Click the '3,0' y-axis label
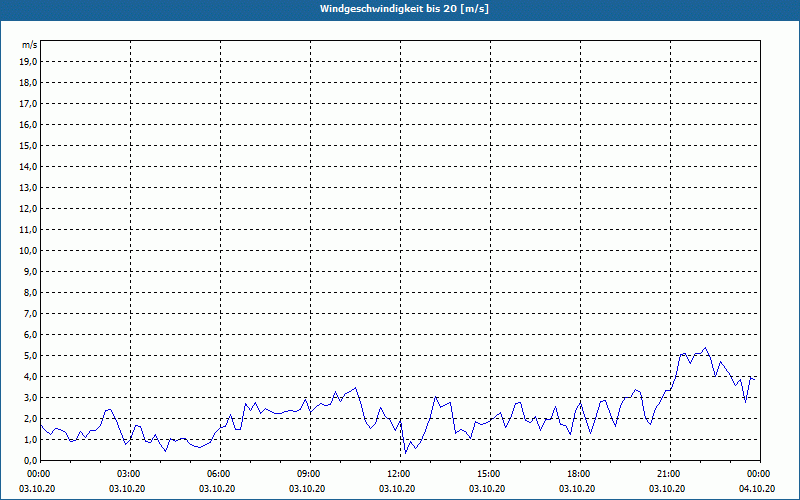The image size is (800, 500). 30,397
